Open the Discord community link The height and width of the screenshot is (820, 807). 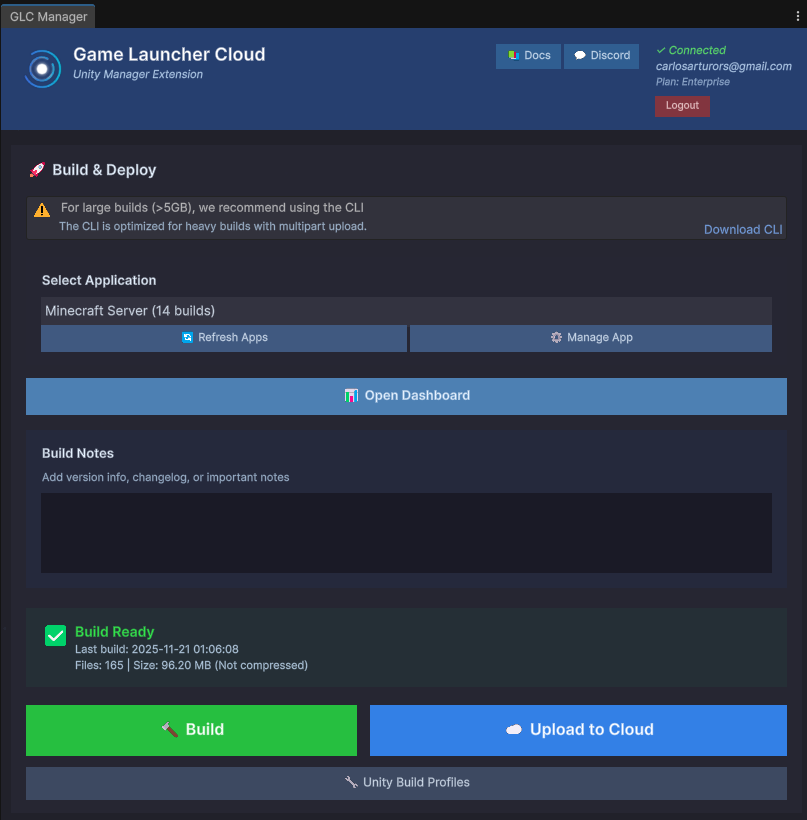pyautogui.click(x=602, y=56)
